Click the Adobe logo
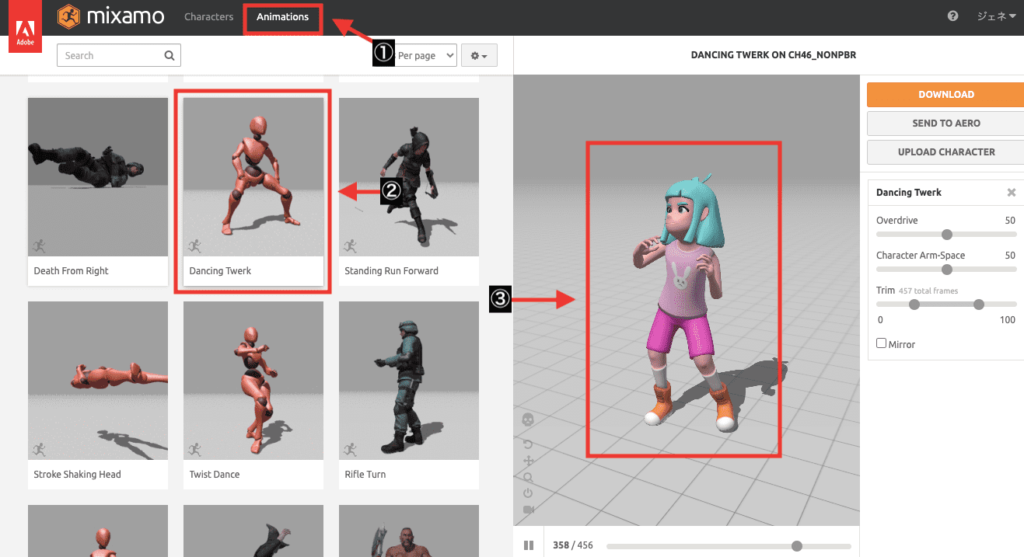 click(x=25, y=26)
